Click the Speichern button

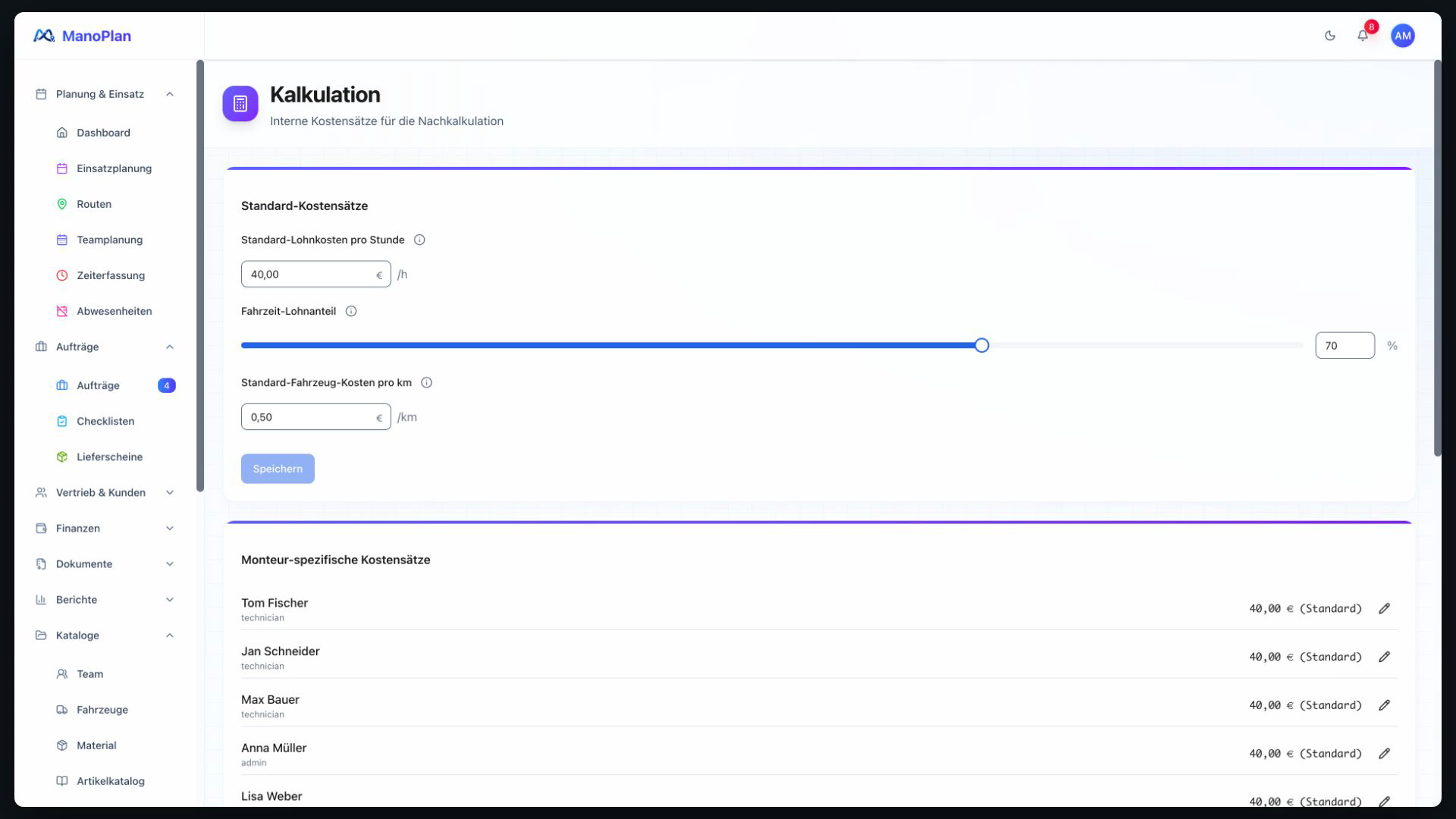[278, 469]
